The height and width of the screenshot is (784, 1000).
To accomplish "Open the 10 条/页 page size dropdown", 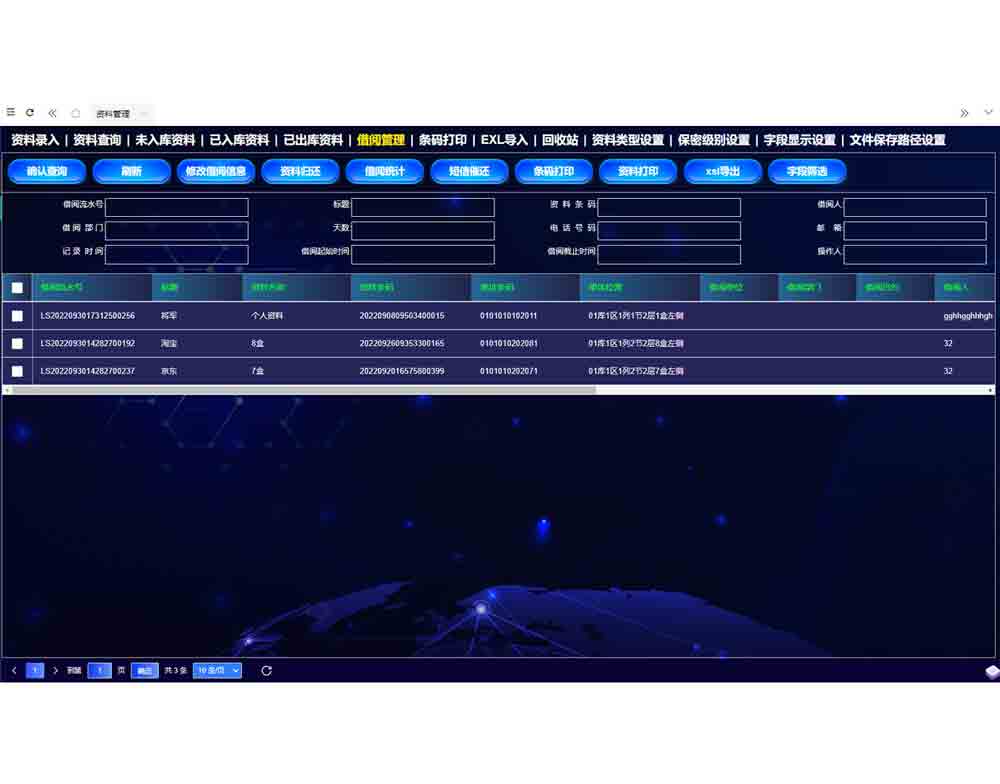I will [x=217, y=670].
